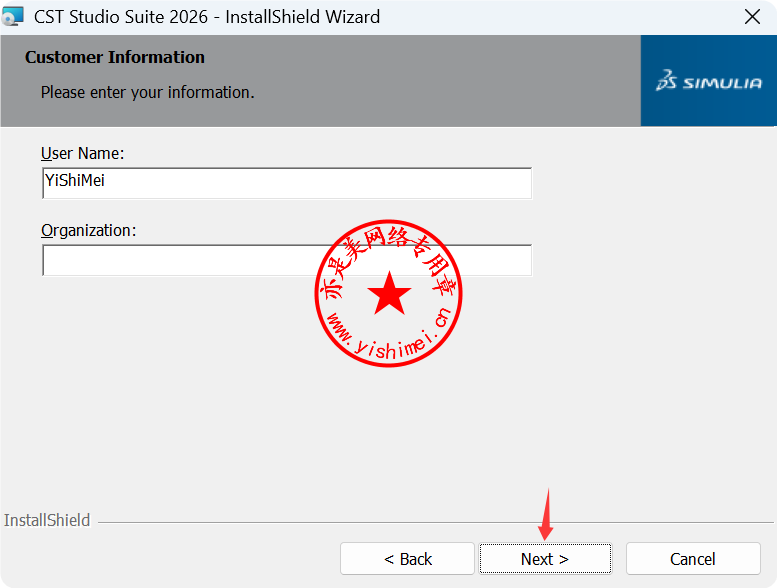Screen dimensions: 777x588
Task: Close the InstallShield Wizard window
Action: 752,17
